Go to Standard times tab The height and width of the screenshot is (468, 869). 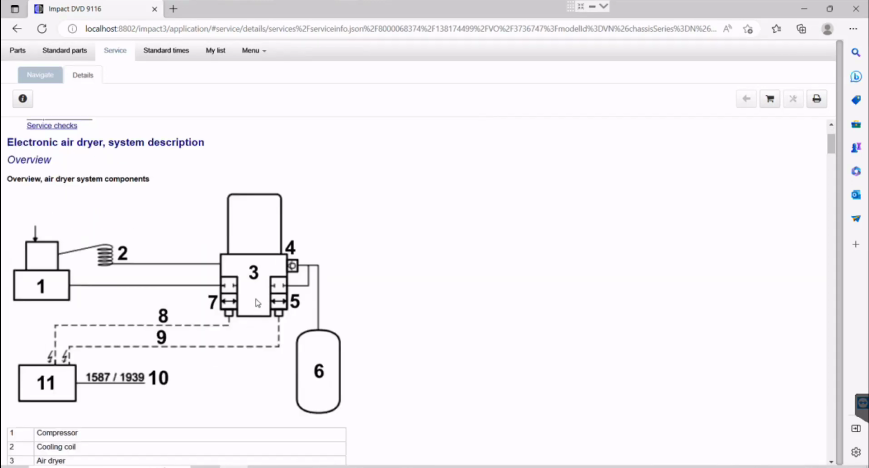(166, 50)
